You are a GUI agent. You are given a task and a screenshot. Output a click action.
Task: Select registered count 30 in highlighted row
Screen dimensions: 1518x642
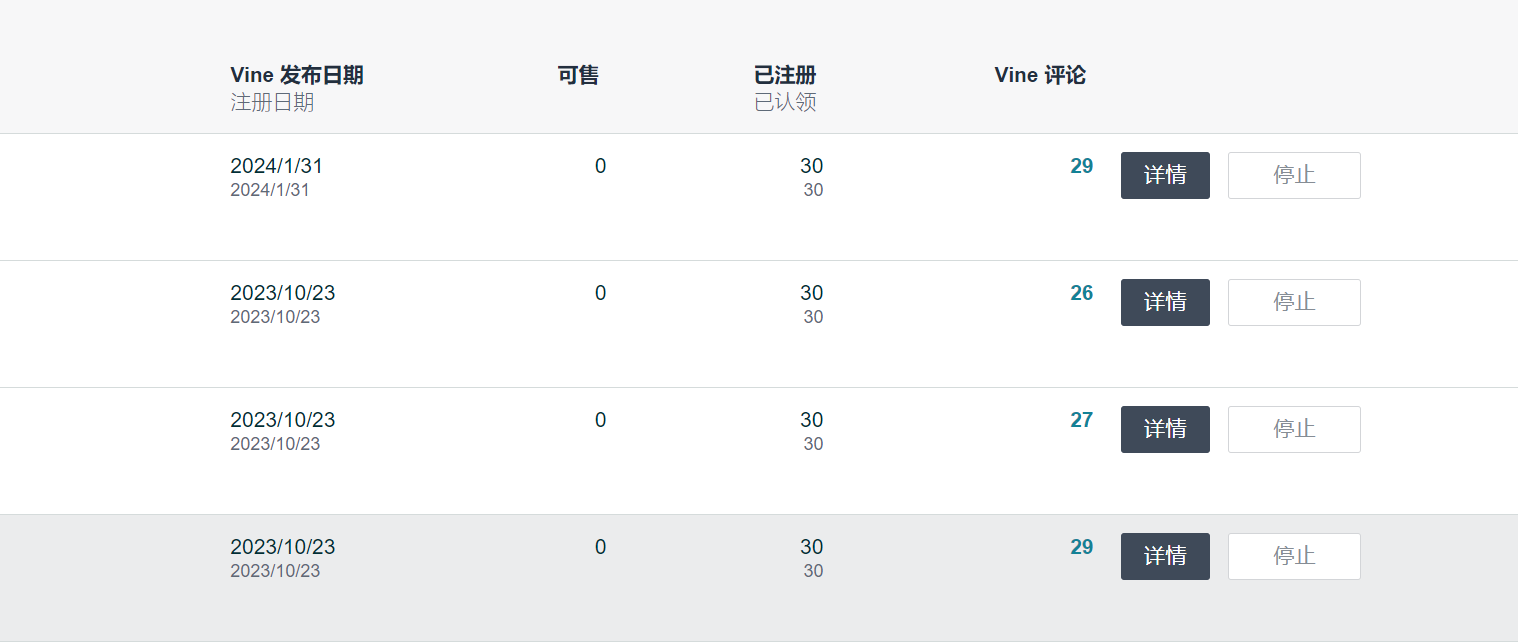(811, 547)
